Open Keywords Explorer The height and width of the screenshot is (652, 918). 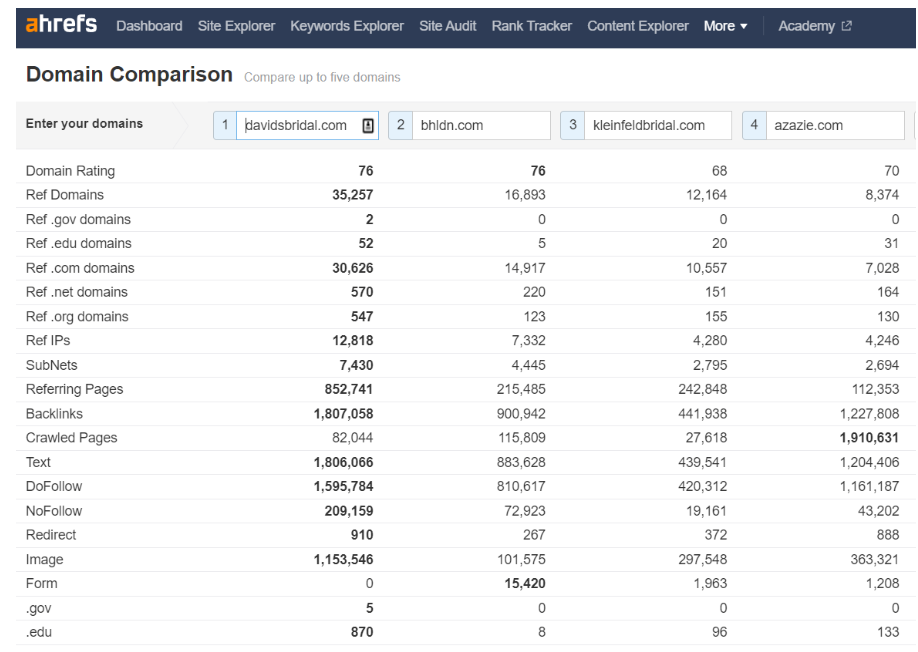pos(347,26)
